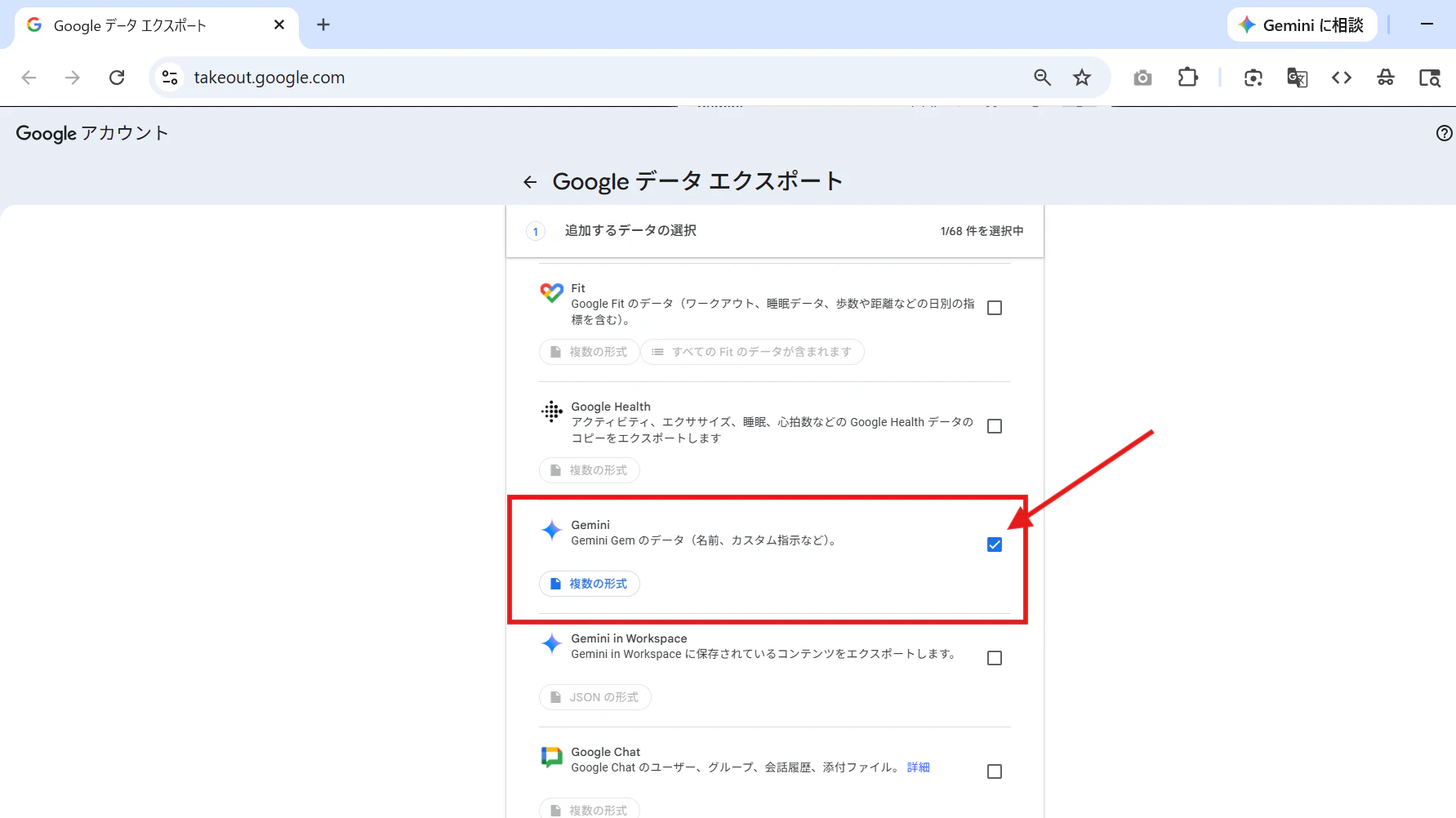The image size is (1456, 818).
Task: Click the Google Health title text
Action: (x=611, y=407)
